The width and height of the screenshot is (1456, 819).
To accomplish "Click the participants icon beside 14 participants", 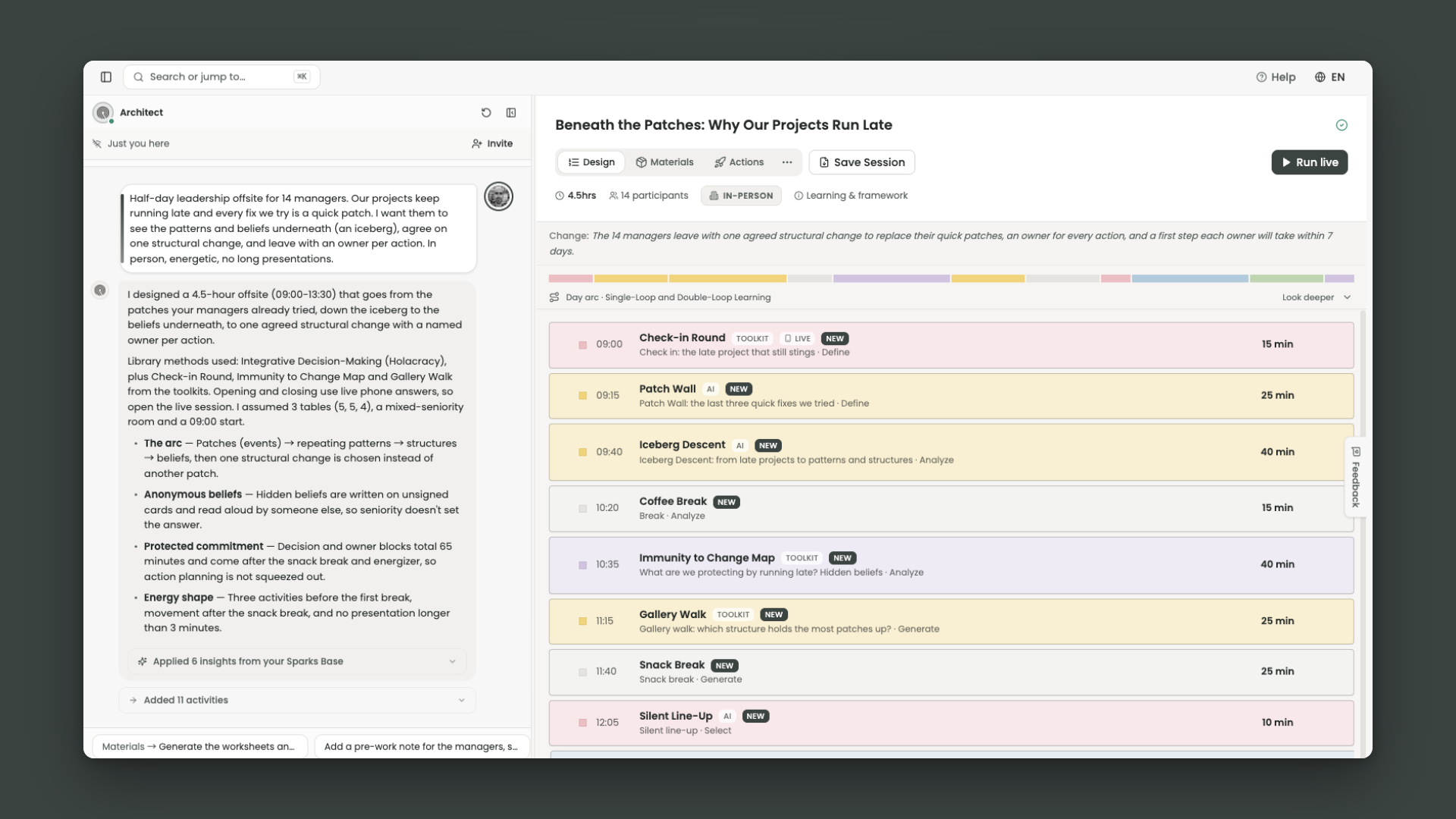I will (x=613, y=196).
